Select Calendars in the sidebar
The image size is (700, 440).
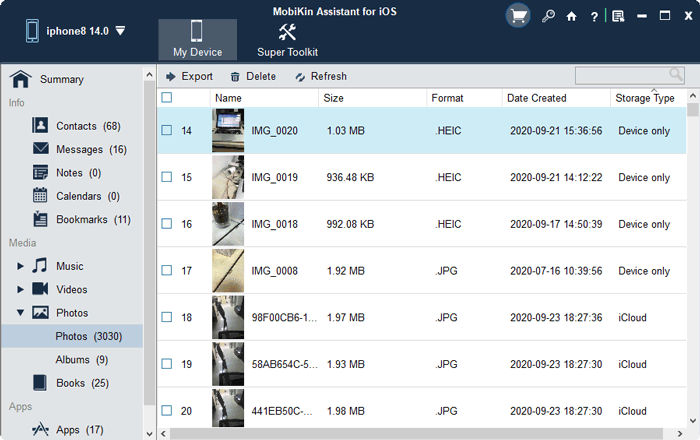coord(81,196)
